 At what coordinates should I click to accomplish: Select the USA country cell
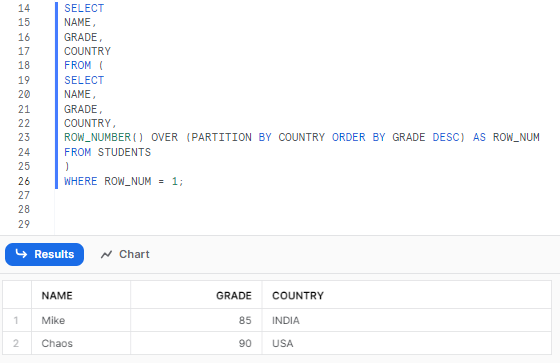click(x=407, y=343)
